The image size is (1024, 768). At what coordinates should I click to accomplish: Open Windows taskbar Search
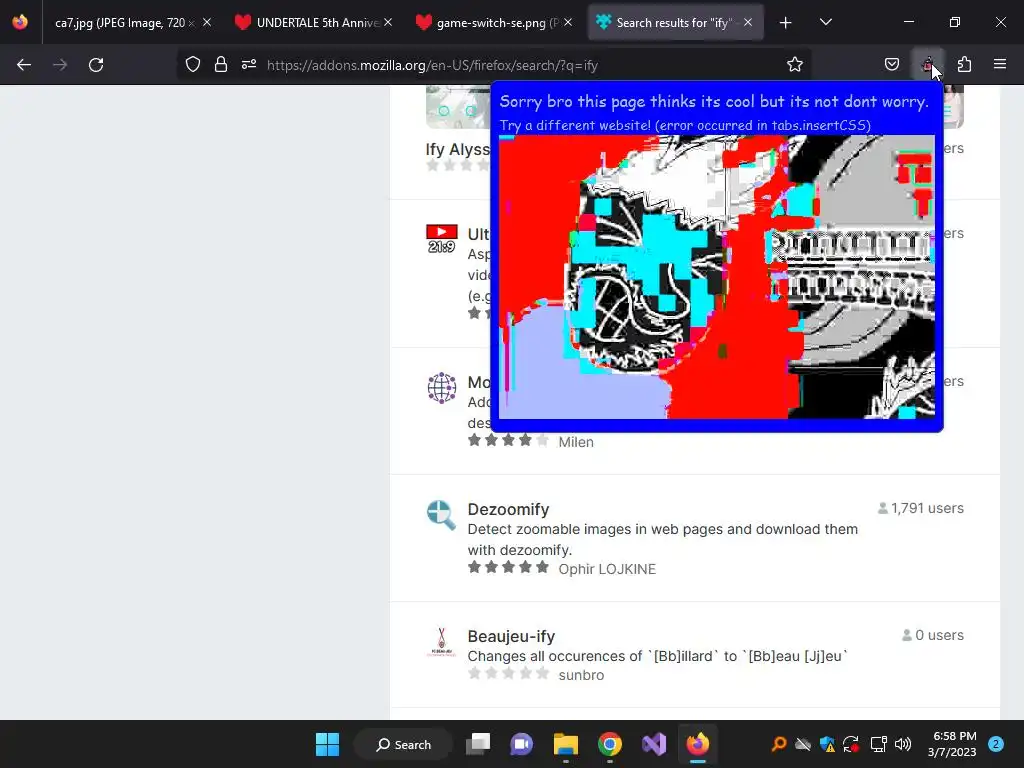404,744
